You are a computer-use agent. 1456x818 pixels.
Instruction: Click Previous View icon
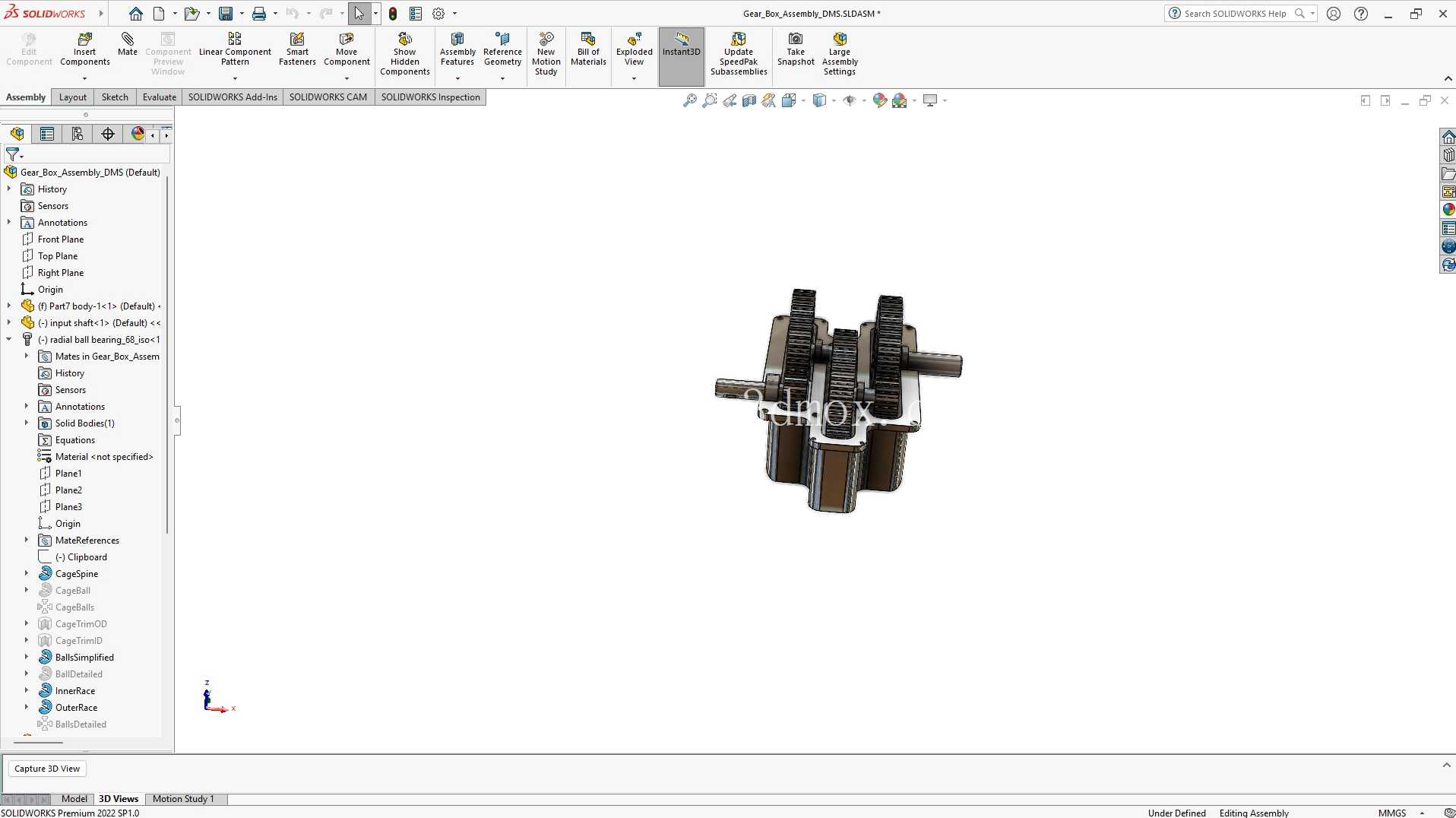[730, 100]
